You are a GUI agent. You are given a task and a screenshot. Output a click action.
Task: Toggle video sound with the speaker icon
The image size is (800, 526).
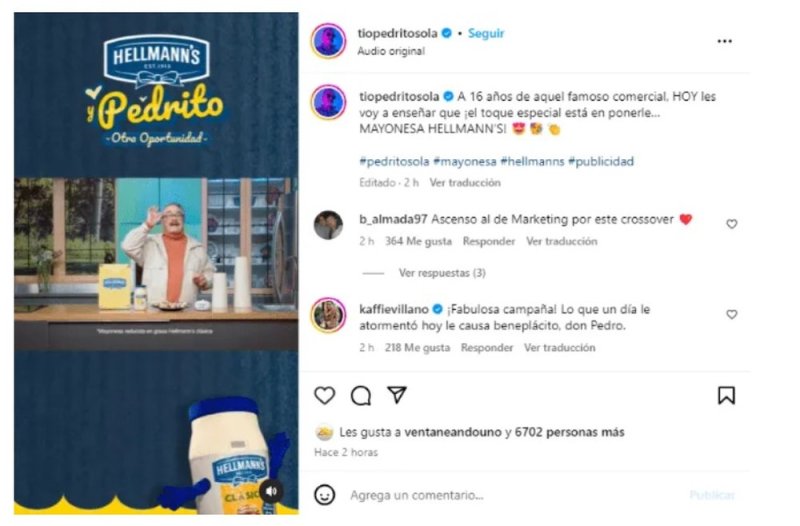pos(271,491)
